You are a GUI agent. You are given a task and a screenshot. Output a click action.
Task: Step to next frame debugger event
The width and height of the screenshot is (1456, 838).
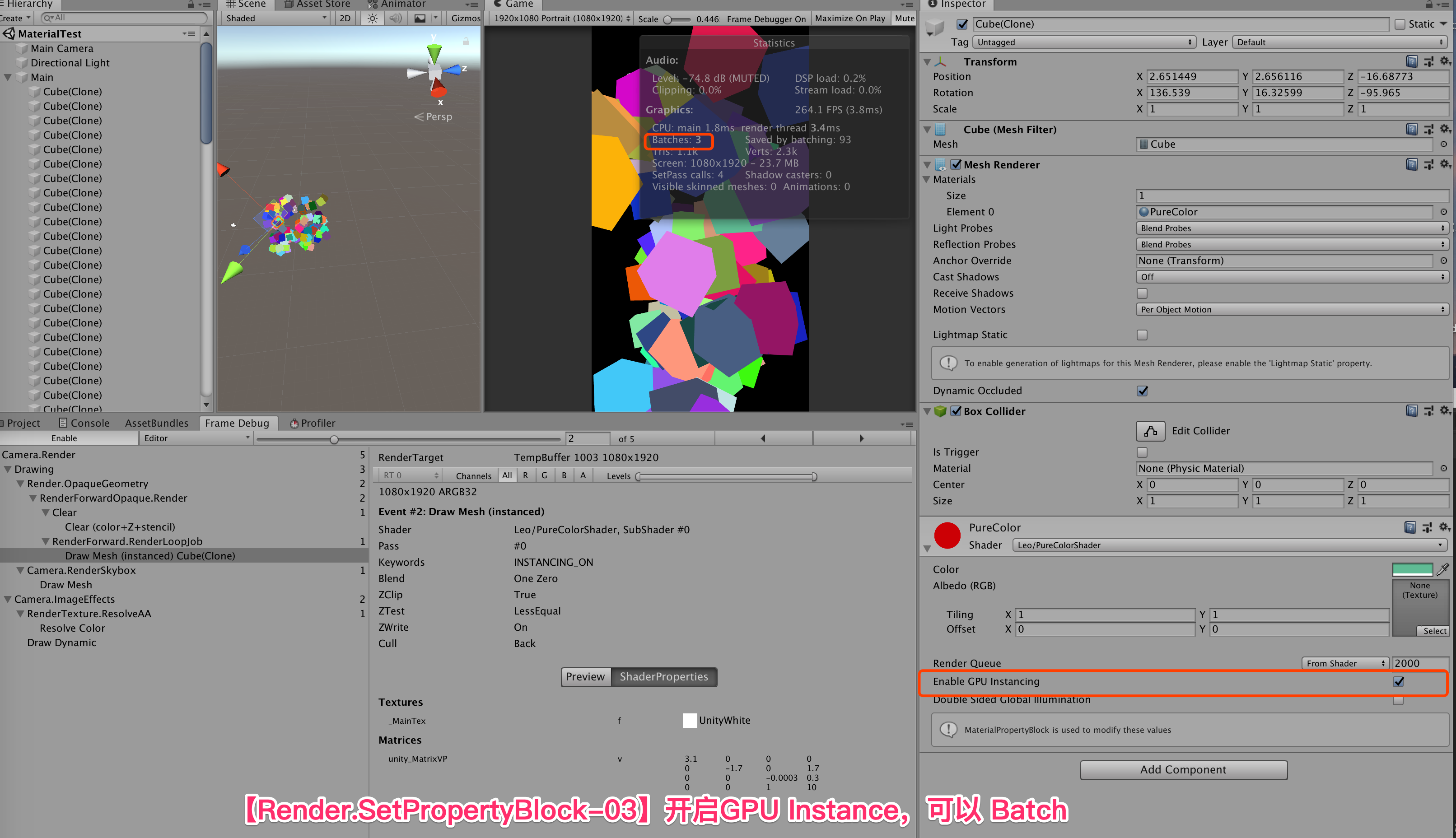pos(861,438)
